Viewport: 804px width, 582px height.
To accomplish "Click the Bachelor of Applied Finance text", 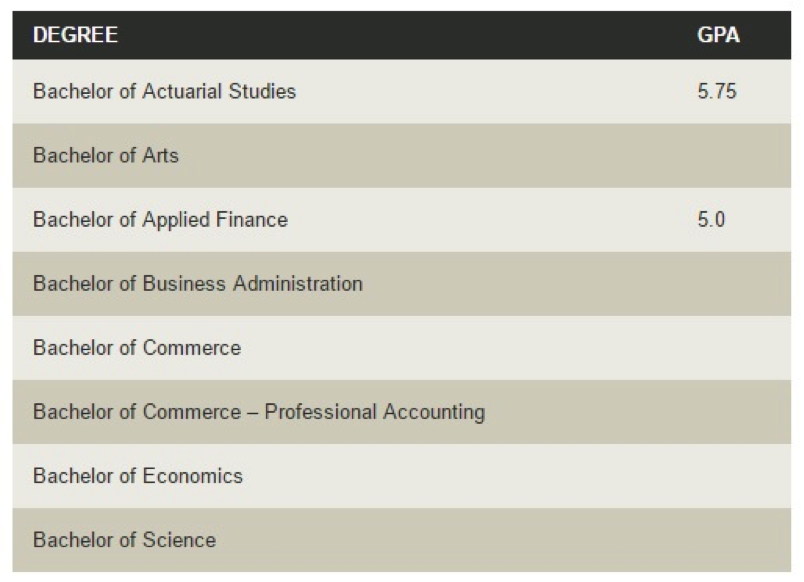I will pyautogui.click(x=160, y=219).
